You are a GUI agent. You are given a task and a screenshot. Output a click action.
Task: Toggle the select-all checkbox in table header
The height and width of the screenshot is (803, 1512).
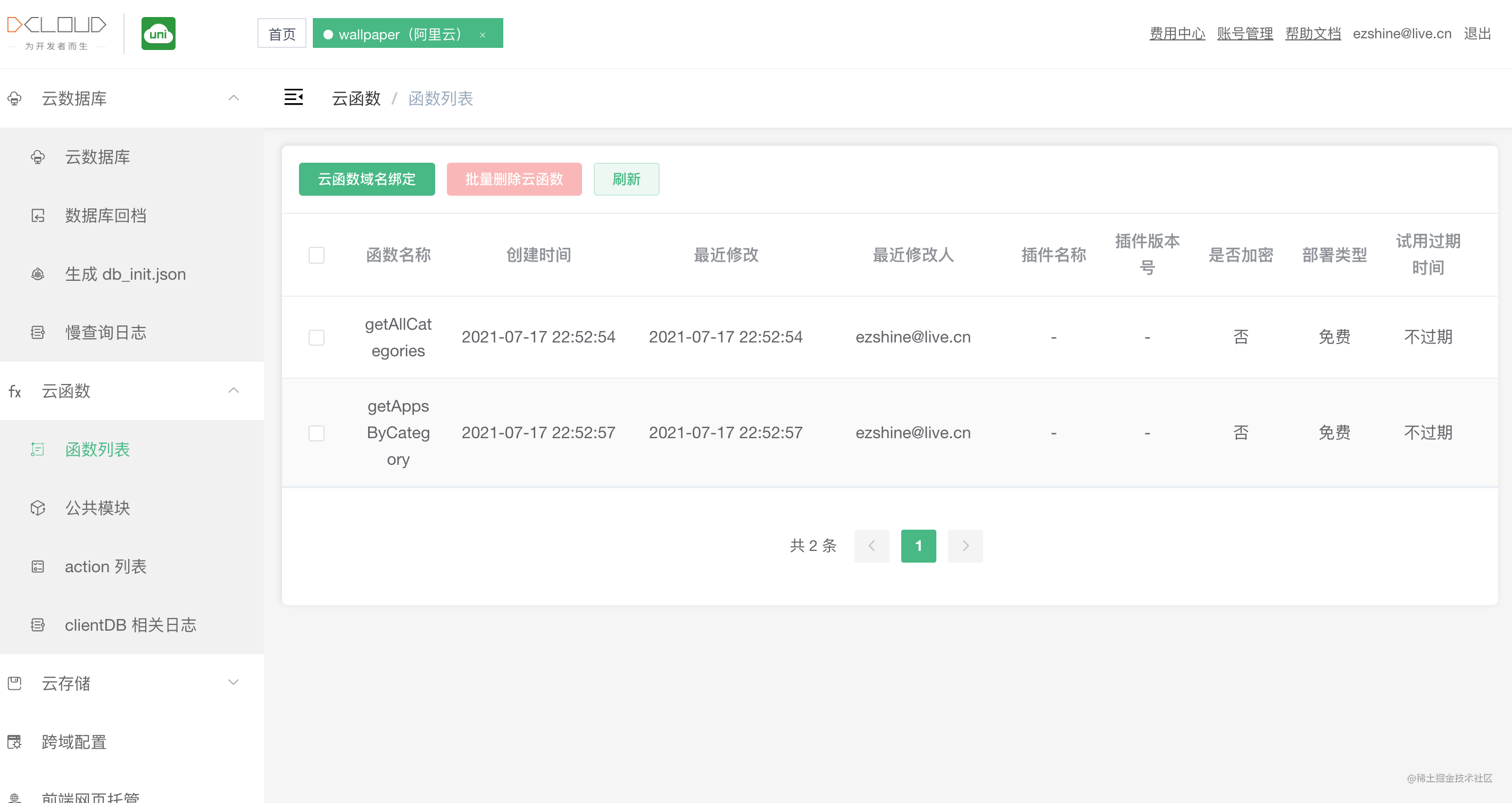[317, 255]
